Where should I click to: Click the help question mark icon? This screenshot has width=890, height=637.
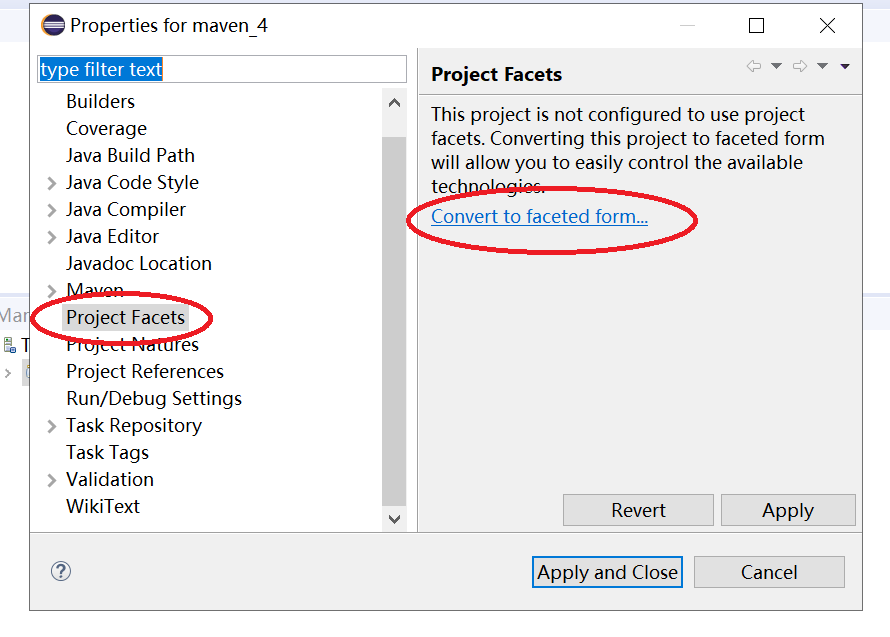tap(60, 571)
